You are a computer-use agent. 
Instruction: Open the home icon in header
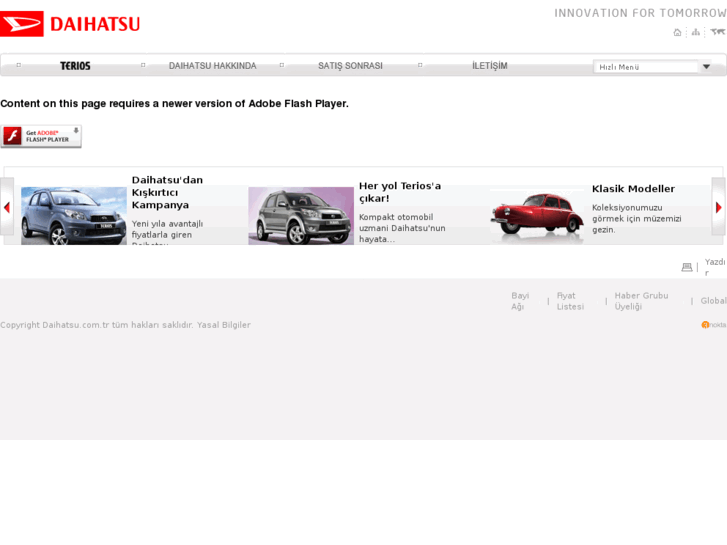(x=677, y=32)
